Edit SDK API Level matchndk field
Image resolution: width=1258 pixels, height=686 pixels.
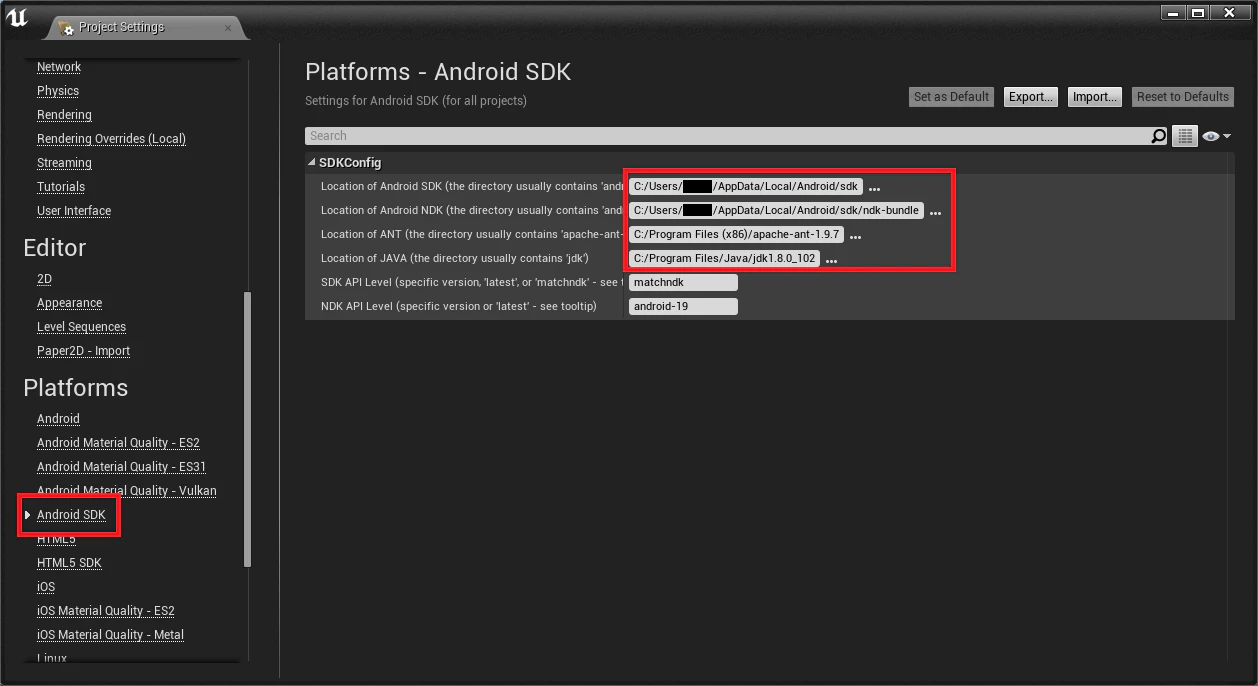click(x=683, y=282)
